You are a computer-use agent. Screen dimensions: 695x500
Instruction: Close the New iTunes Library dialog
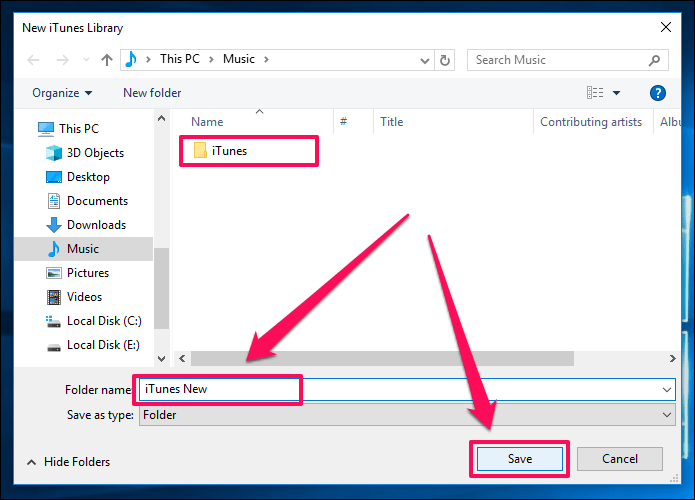(666, 27)
